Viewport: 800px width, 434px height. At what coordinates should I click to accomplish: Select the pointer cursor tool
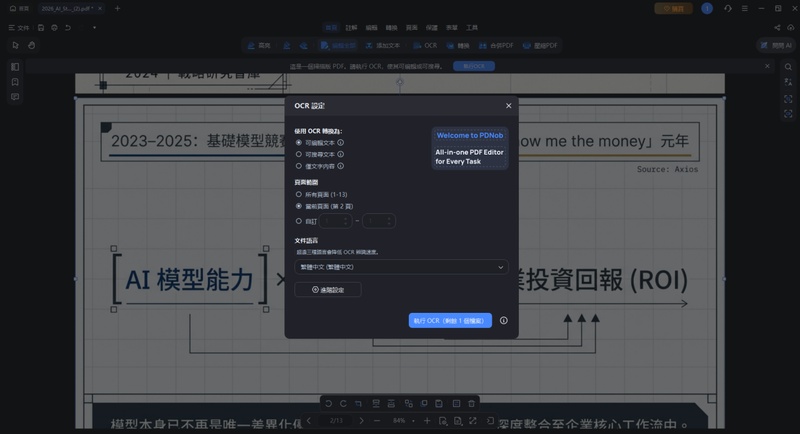[15, 45]
